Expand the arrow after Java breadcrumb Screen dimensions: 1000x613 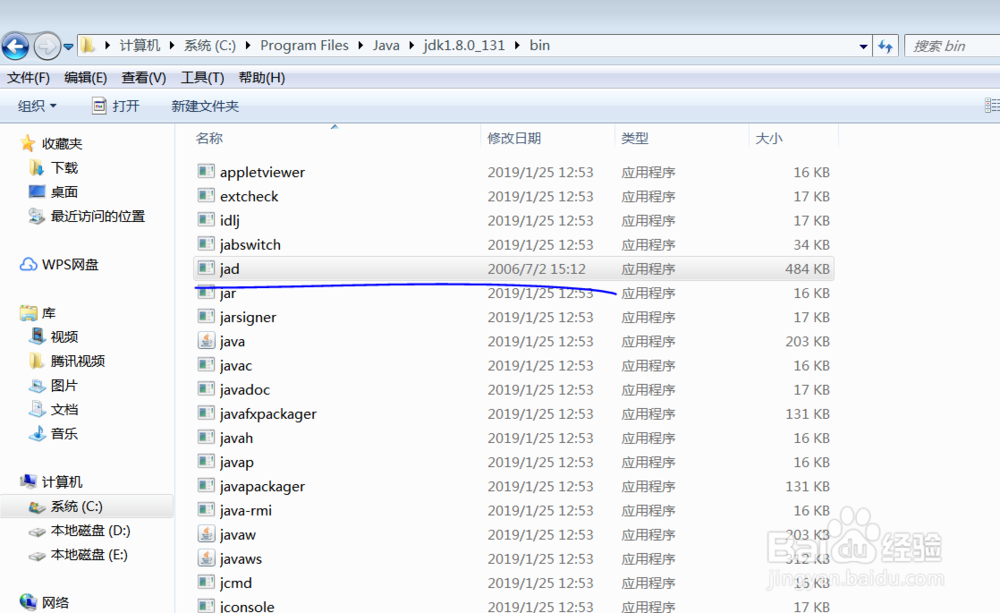tap(411, 45)
